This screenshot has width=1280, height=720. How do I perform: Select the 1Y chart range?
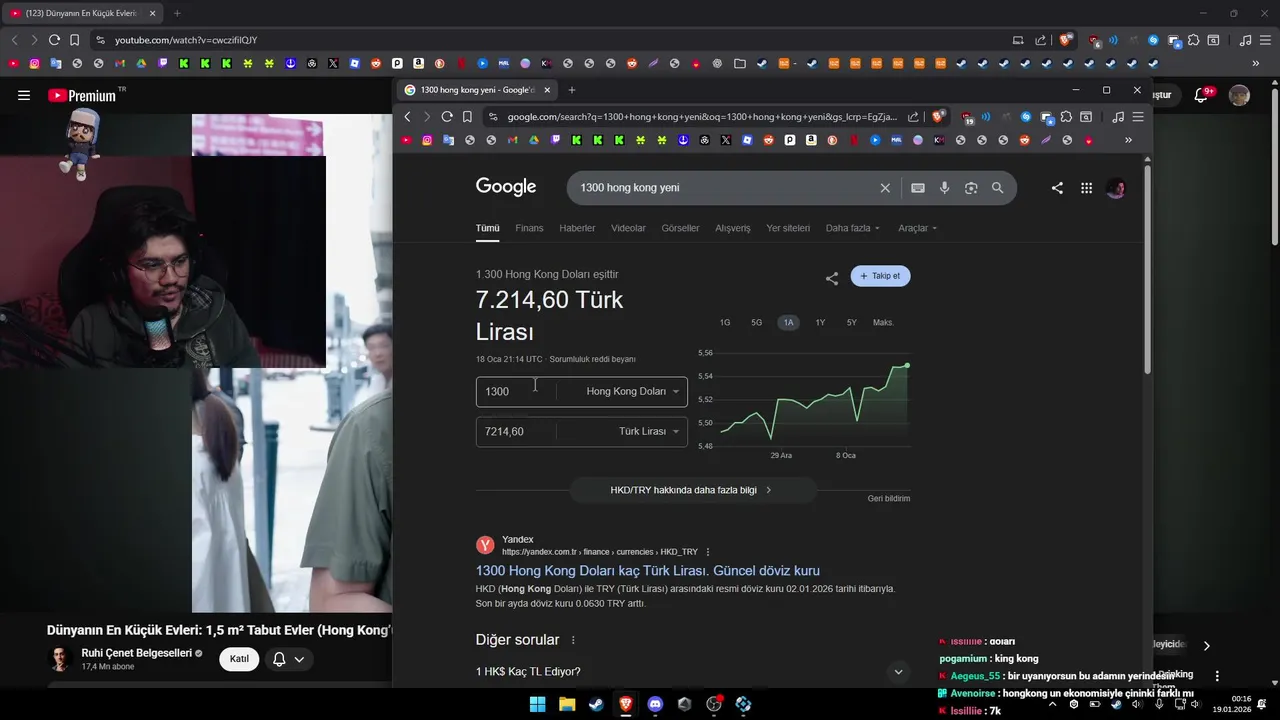click(820, 323)
